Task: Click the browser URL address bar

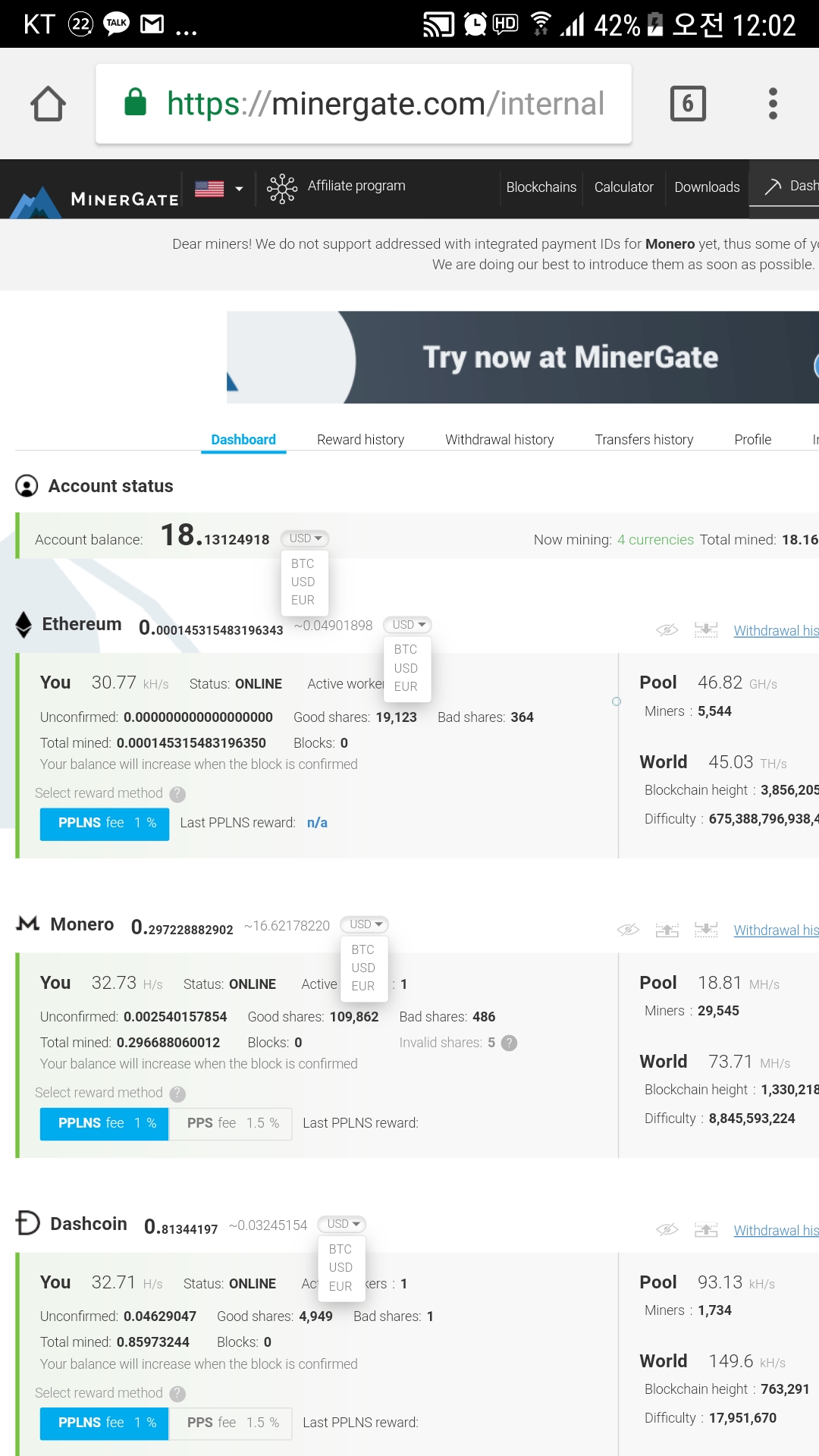Action: point(364,104)
